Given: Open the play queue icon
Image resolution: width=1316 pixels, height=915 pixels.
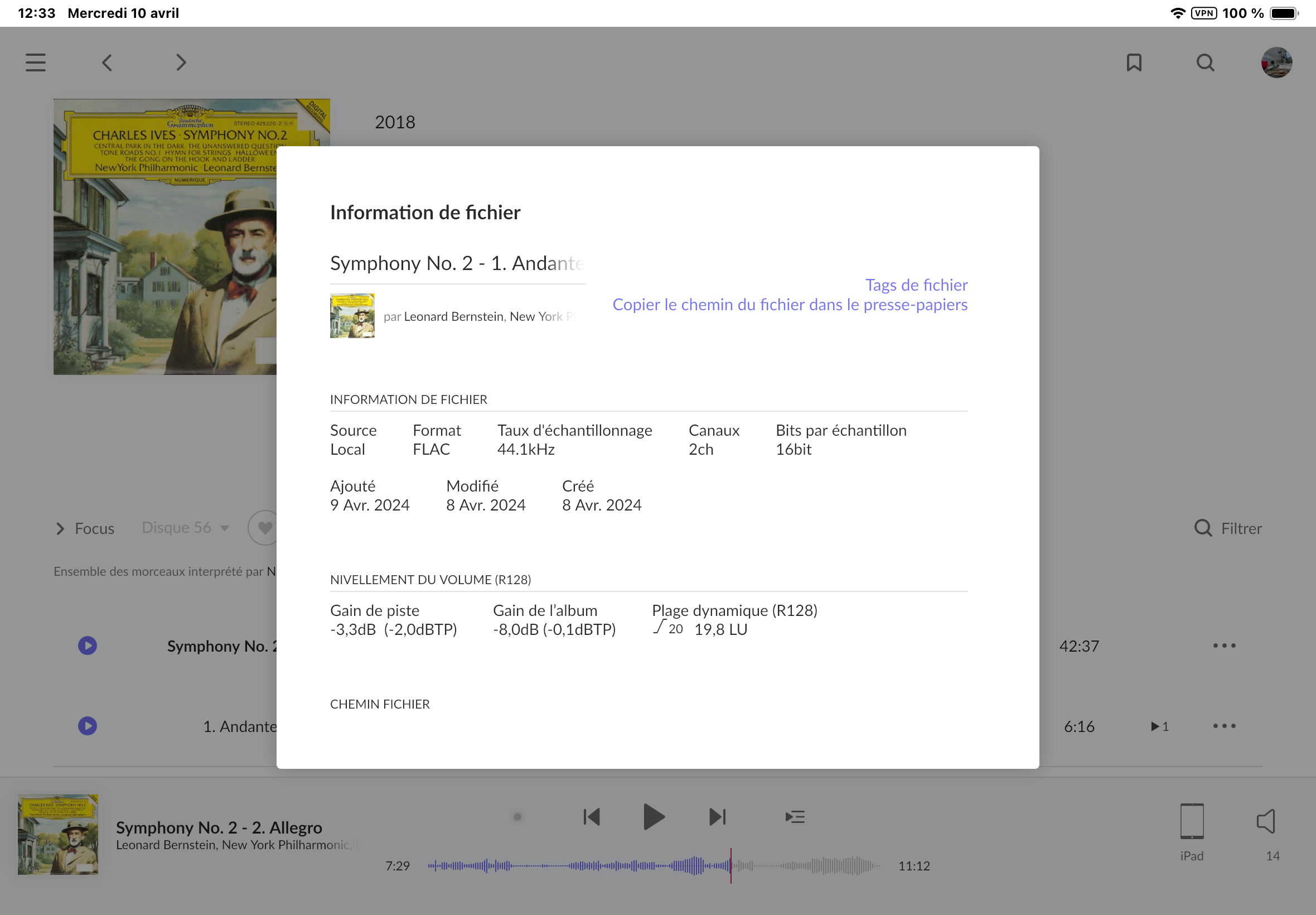Looking at the screenshot, I should [795, 816].
